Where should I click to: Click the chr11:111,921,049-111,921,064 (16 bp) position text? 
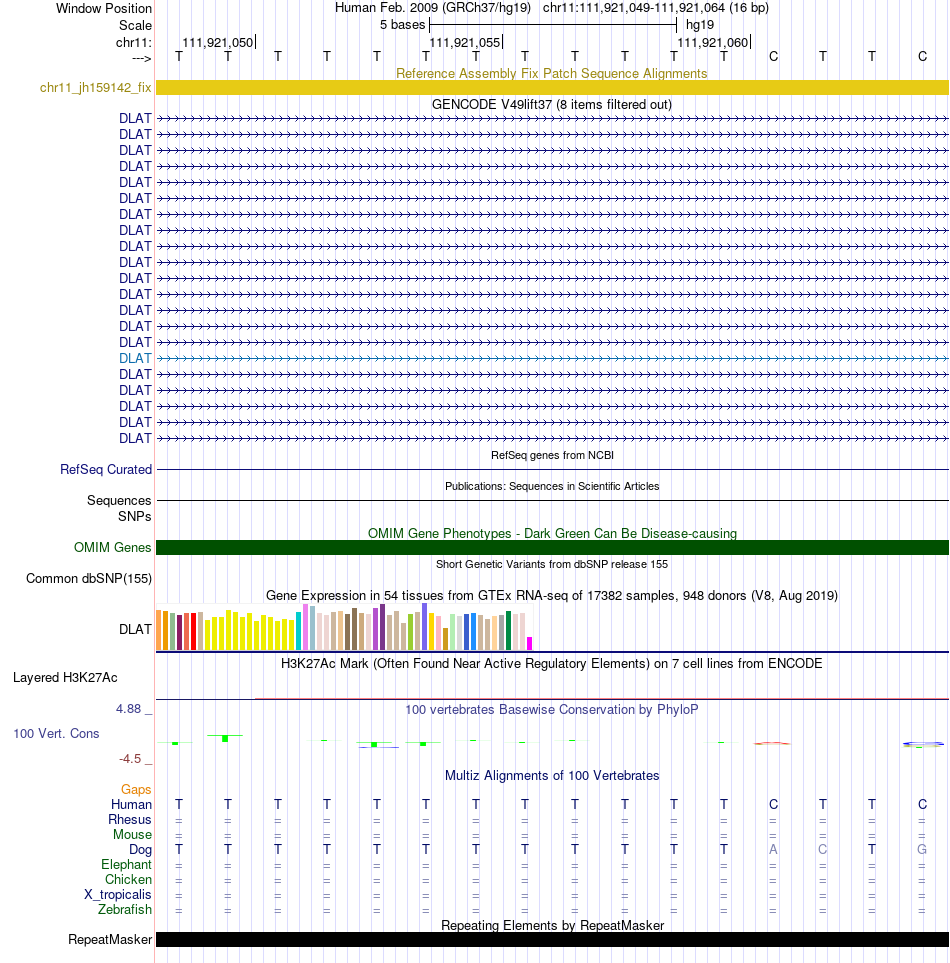coord(656,8)
